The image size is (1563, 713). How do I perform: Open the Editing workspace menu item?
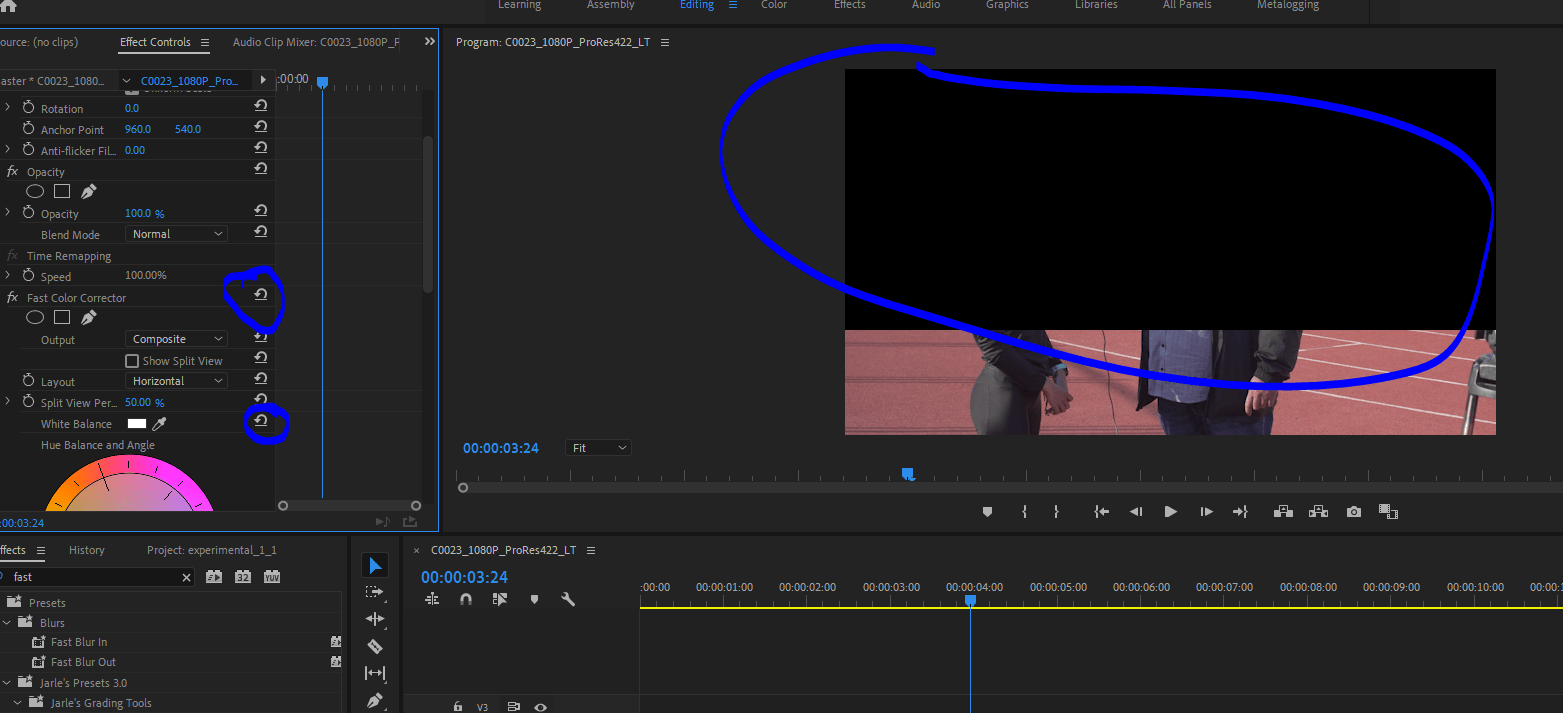click(x=697, y=5)
